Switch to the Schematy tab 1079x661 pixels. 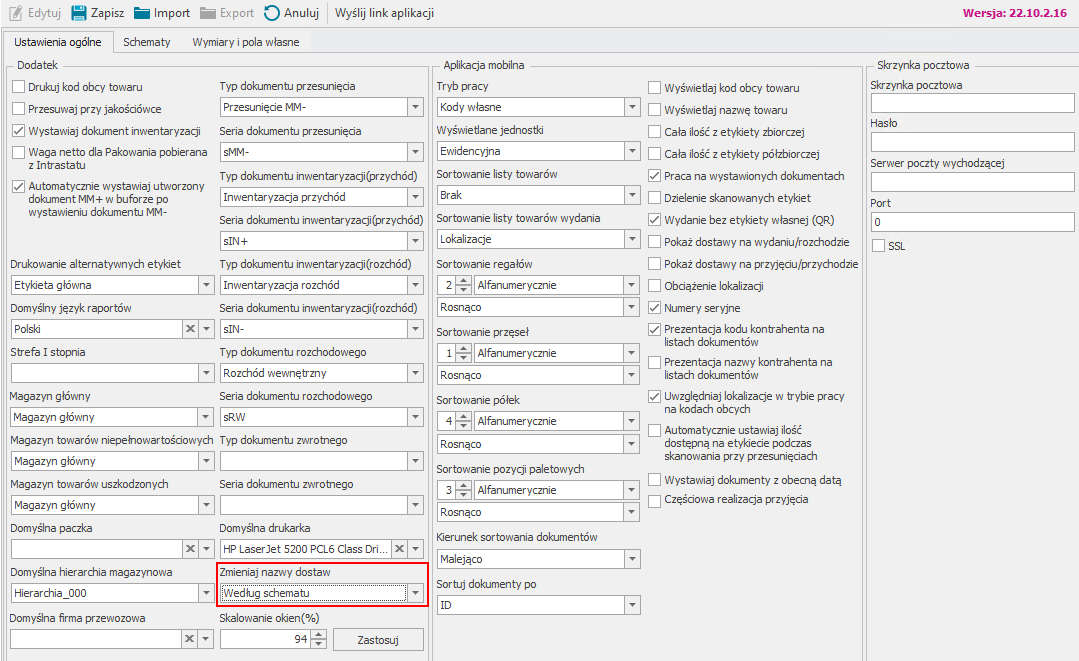pyautogui.click(x=147, y=42)
